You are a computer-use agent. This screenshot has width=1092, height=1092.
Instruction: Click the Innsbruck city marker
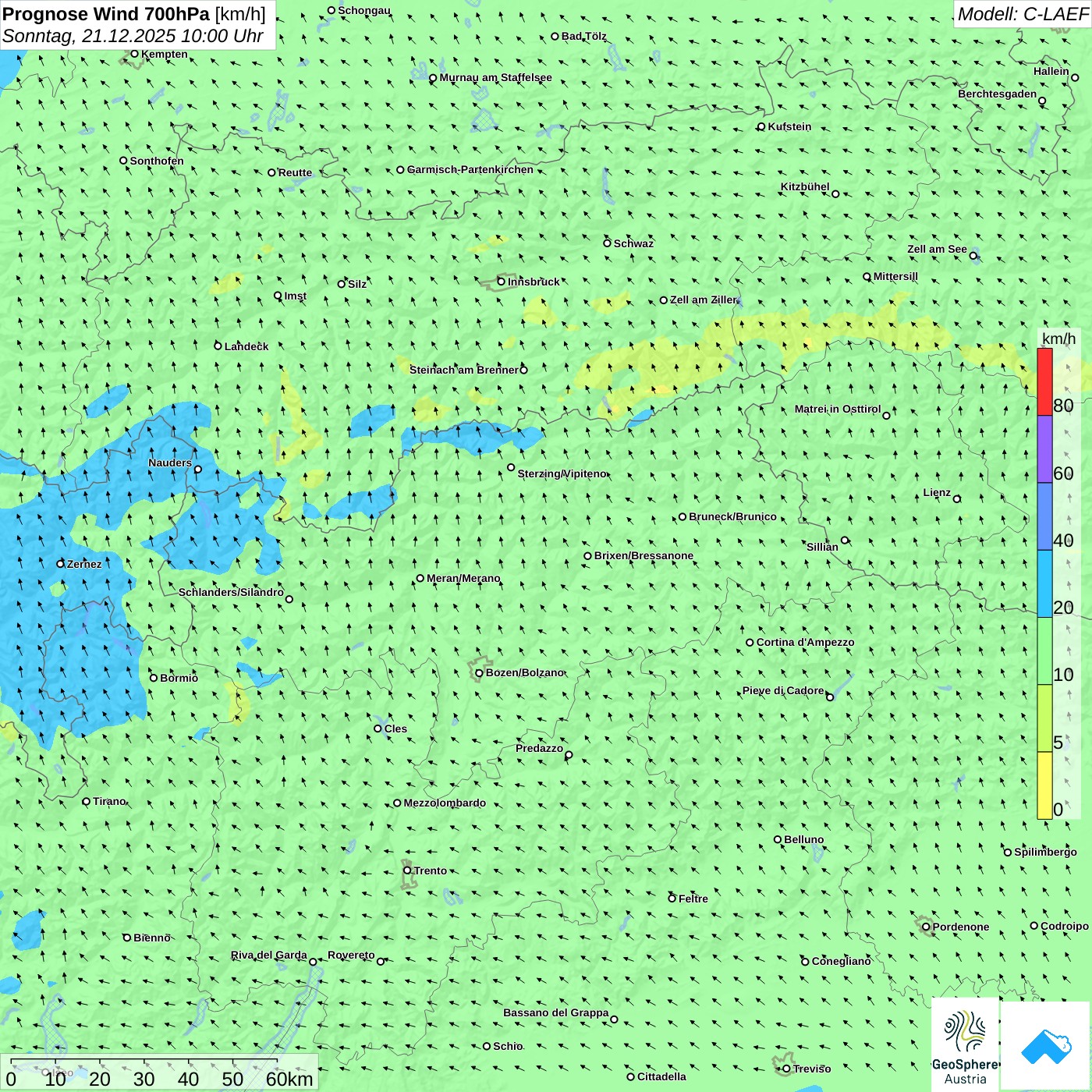(502, 282)
